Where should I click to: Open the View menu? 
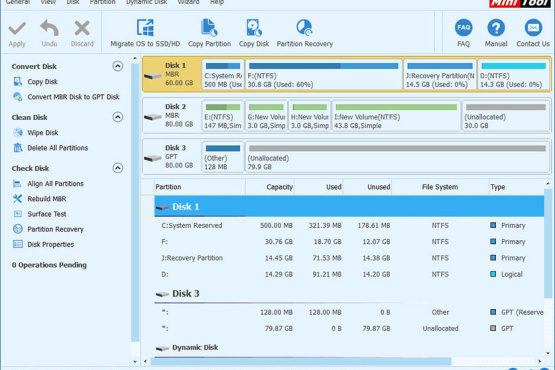pyautogui.click(x=48, y=2)
